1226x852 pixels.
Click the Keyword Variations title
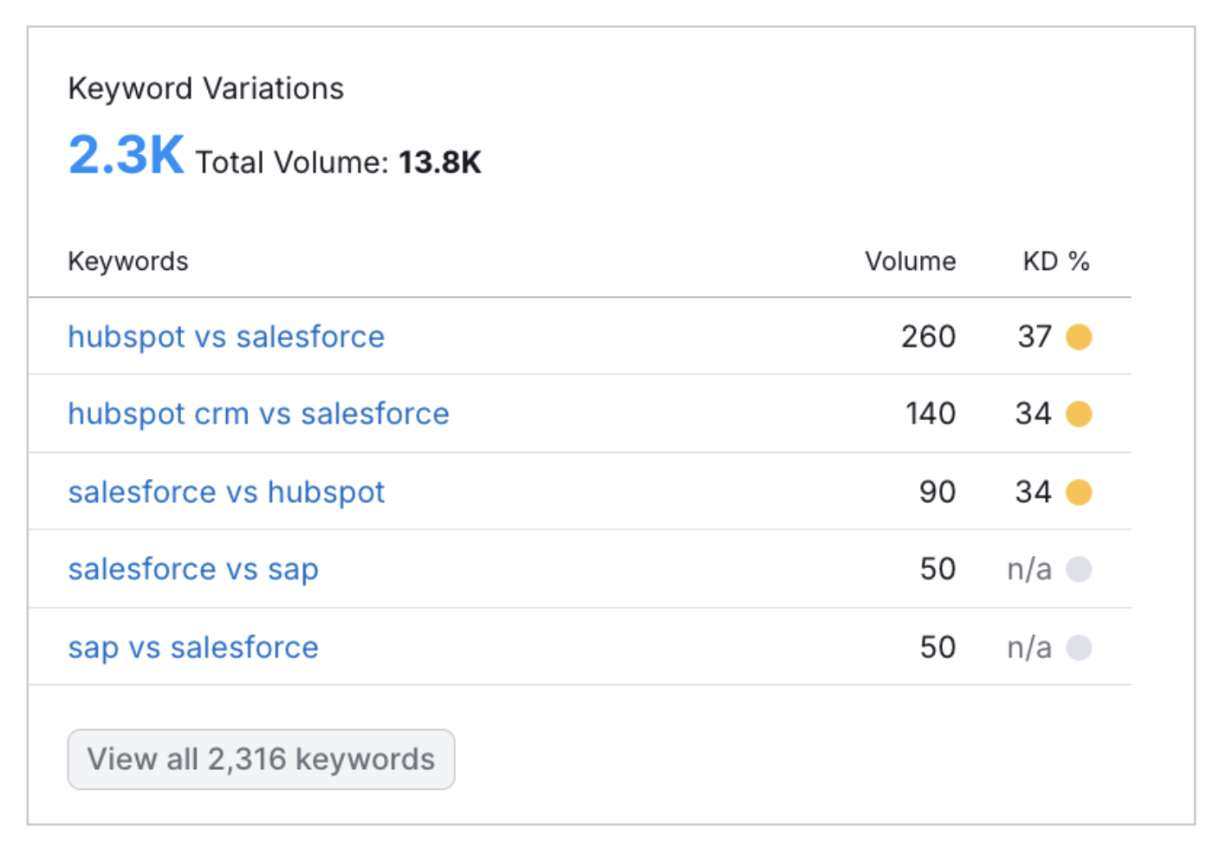pos(206,89)
